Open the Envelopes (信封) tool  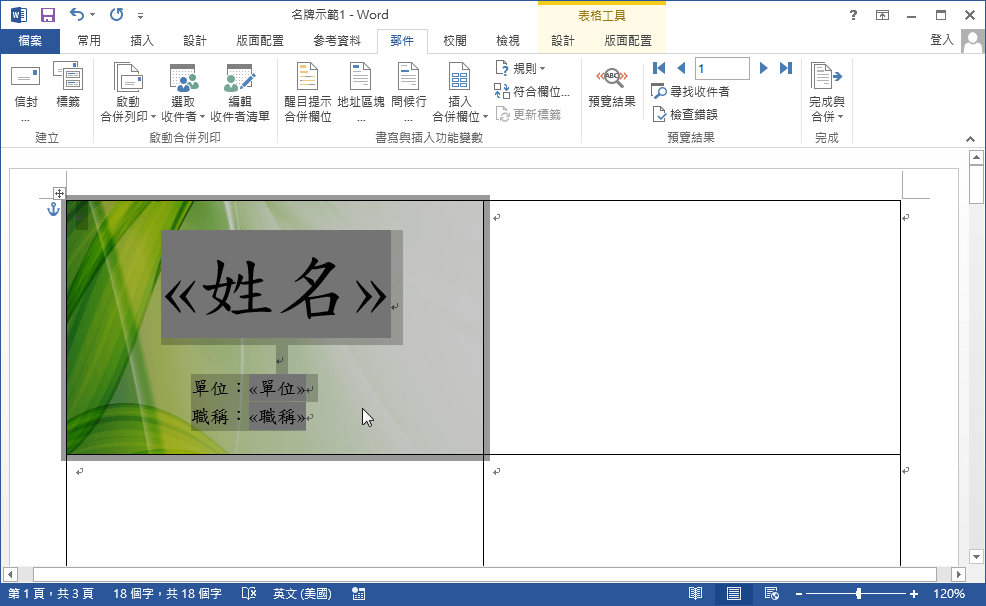24,88
